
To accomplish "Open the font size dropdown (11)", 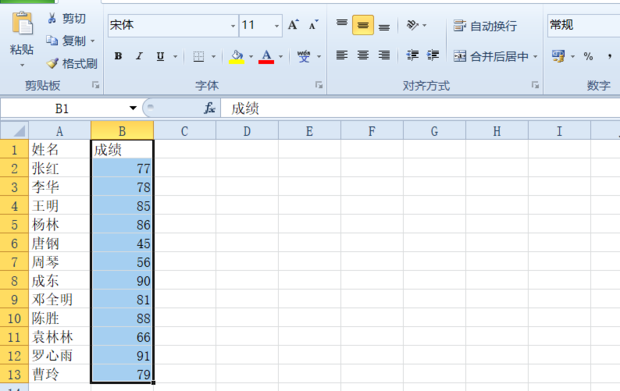I will [277, 26].
